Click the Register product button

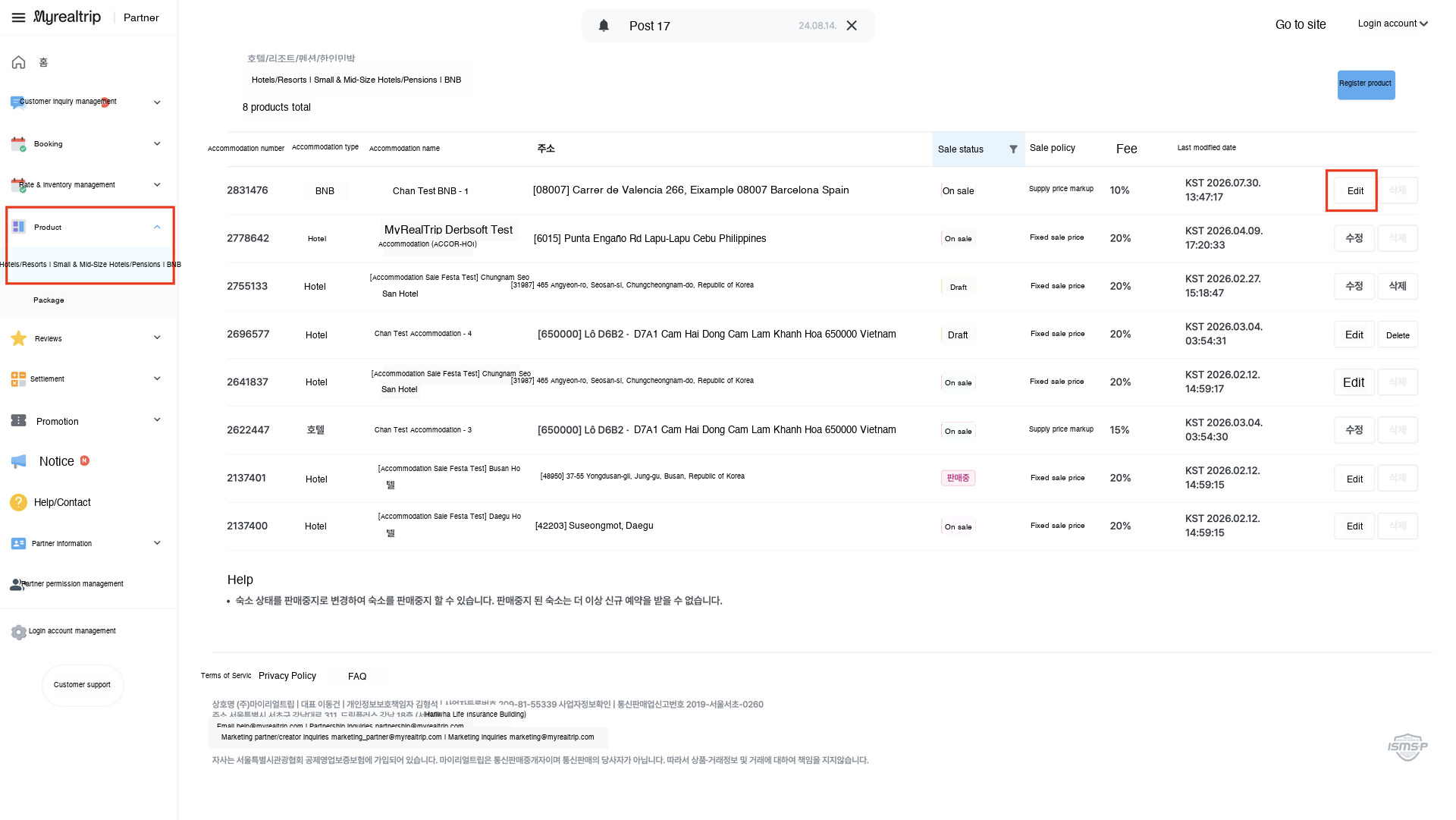coord(1366,84)
